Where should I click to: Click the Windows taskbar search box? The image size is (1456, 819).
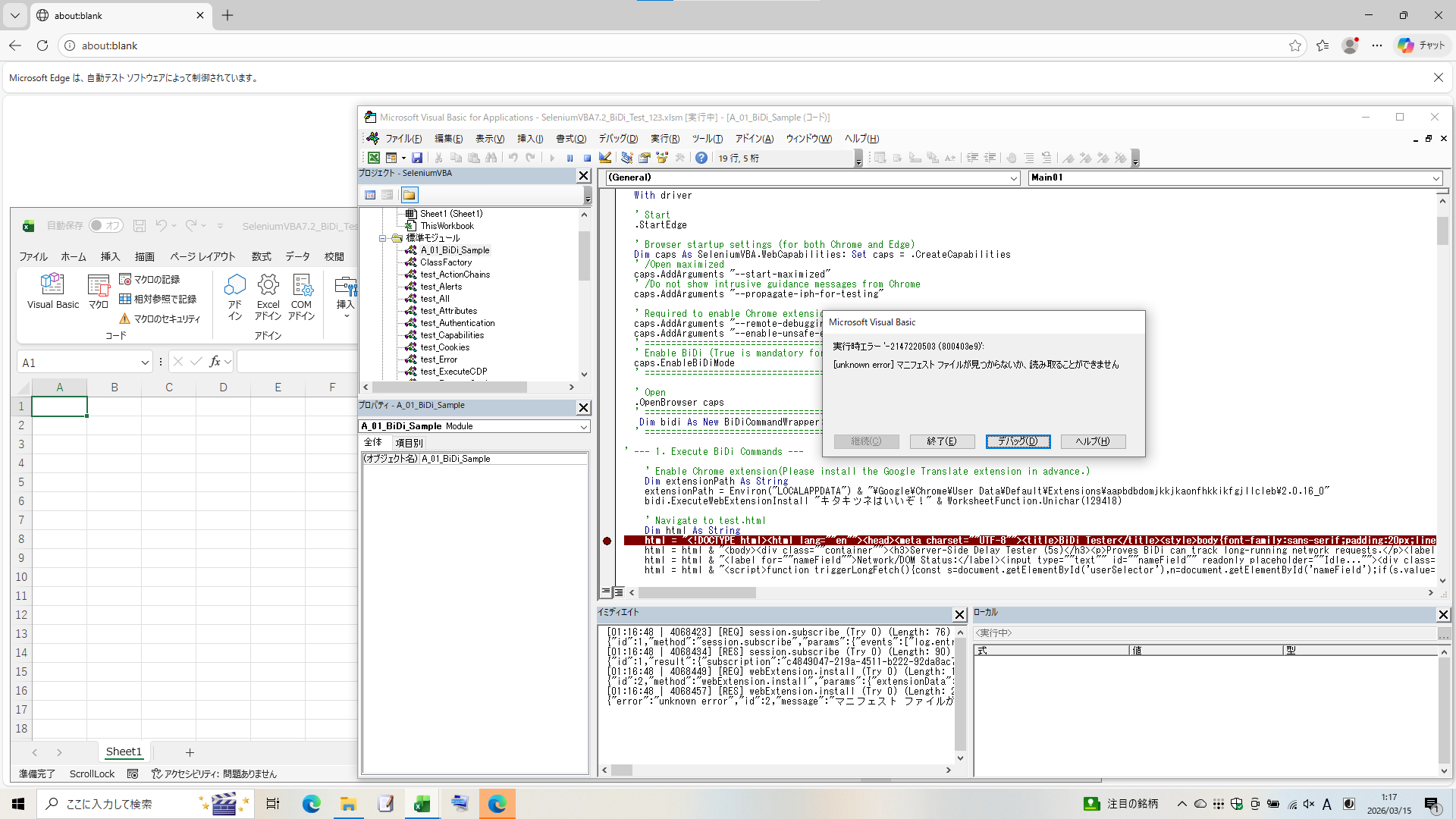coord(144,804)
